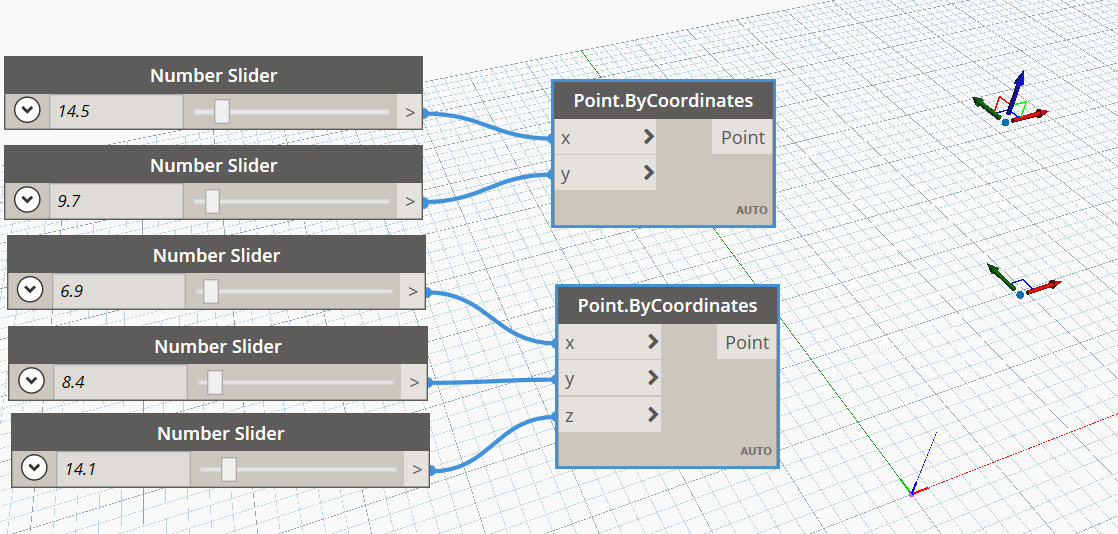Click the 6.9 slider output port
The width and height of the screenshot is (1118, 534).
click(x=412, y=292)
